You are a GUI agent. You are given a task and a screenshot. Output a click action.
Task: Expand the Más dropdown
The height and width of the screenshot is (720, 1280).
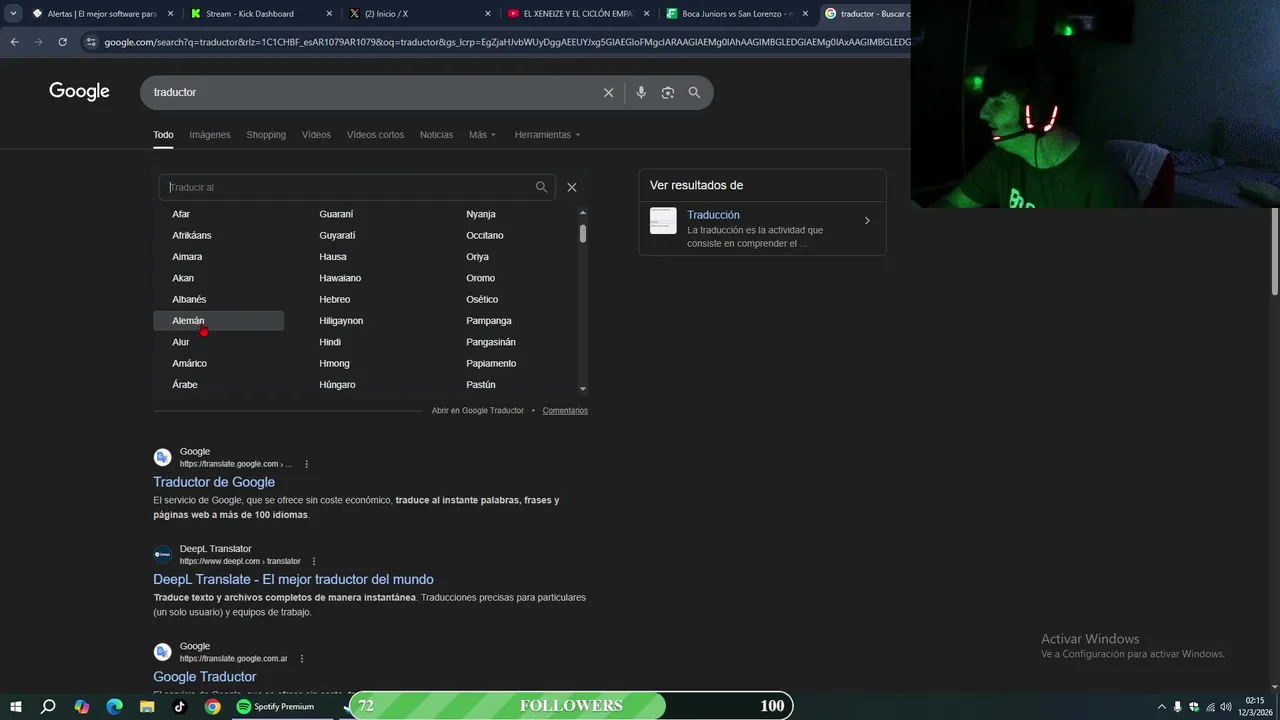pyautogui.click(x=482, y=135)
